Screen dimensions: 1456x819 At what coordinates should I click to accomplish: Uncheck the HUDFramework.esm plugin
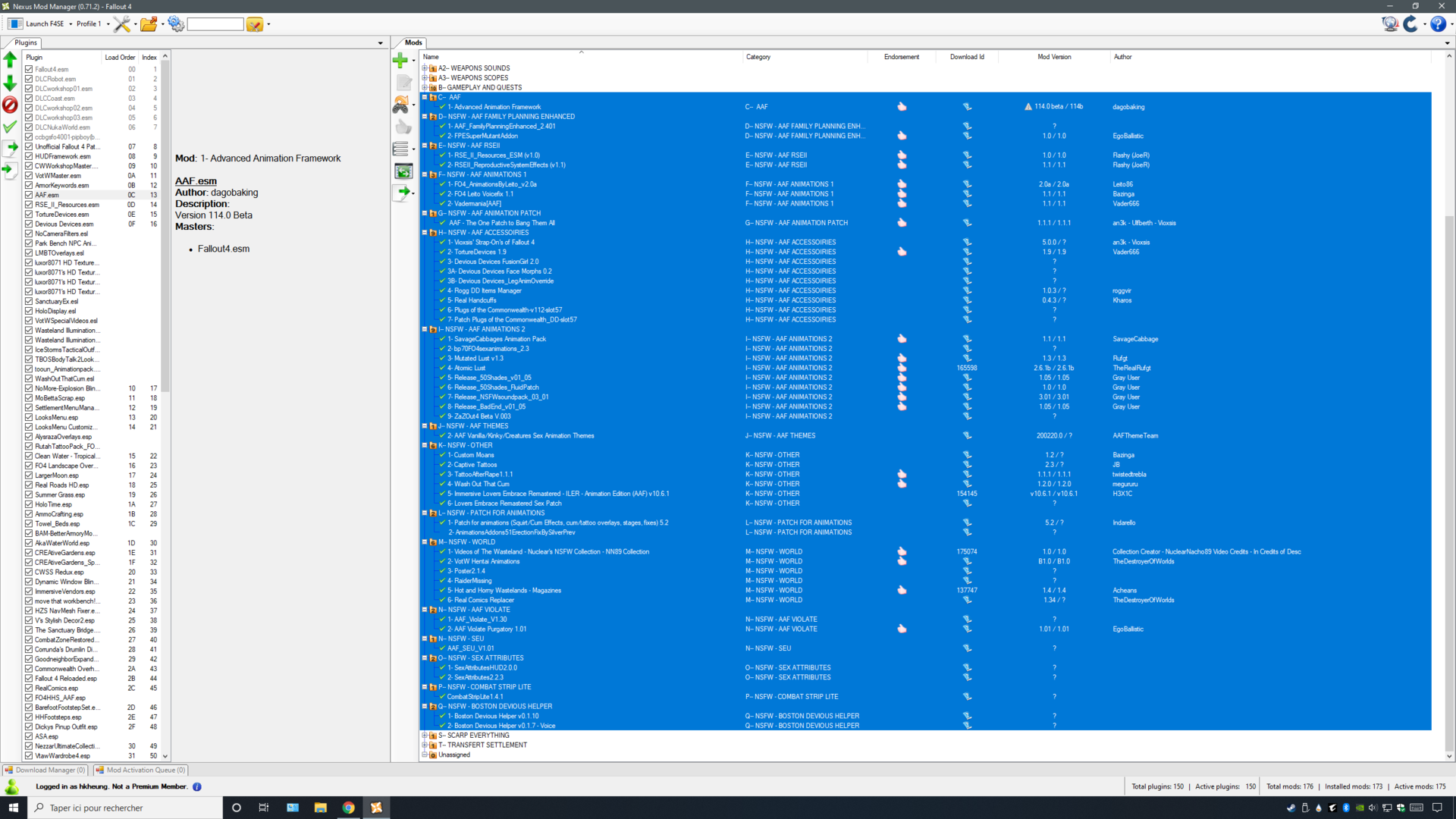29,156
